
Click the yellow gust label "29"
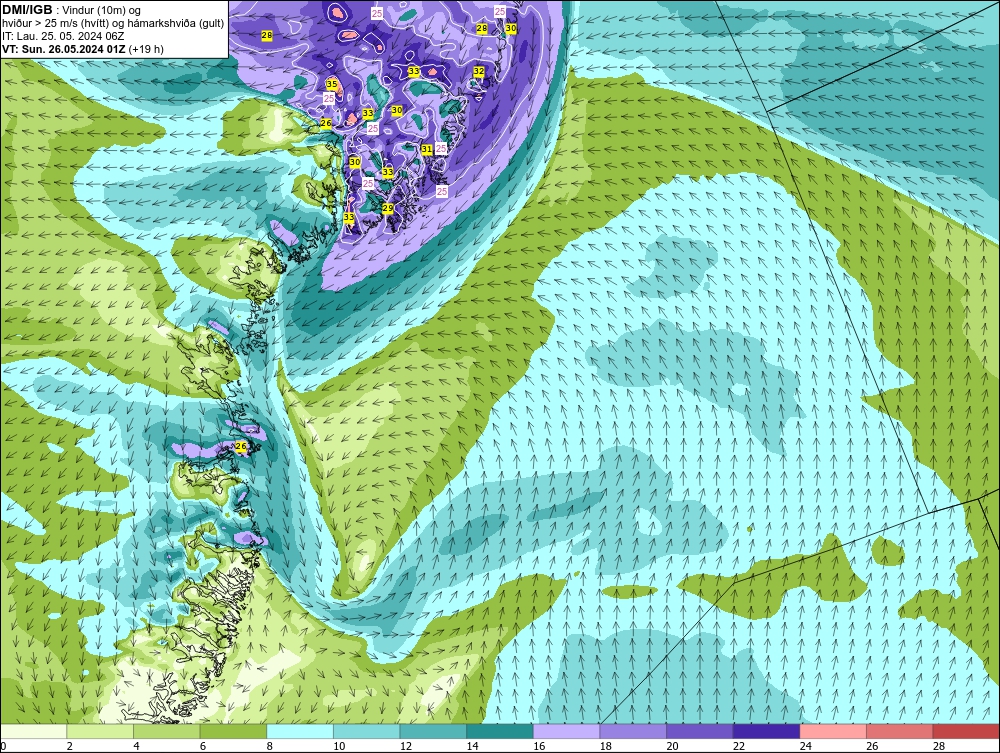(387, 208)
